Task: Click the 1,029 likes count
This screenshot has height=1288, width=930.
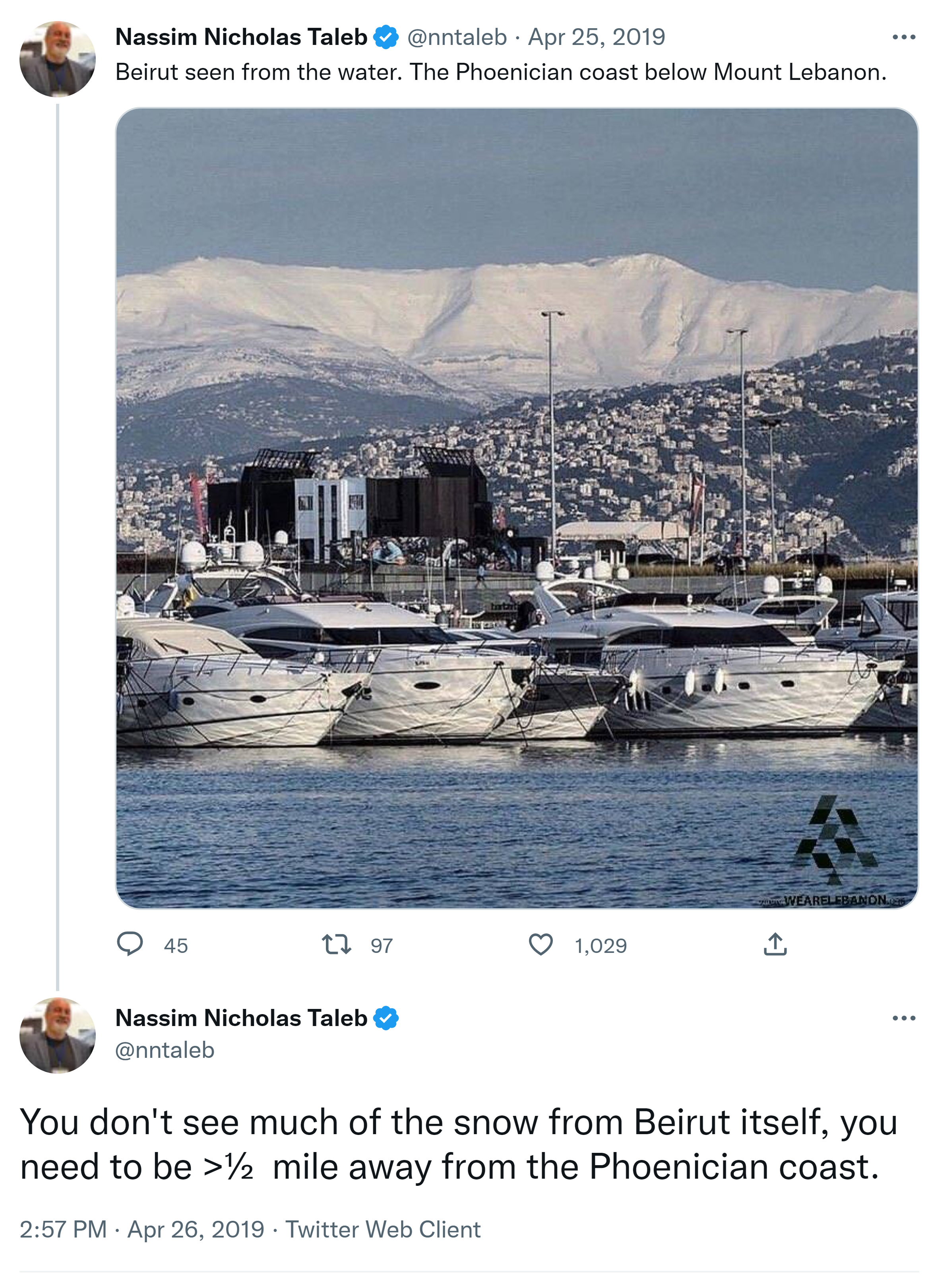Action: (601, 946)
